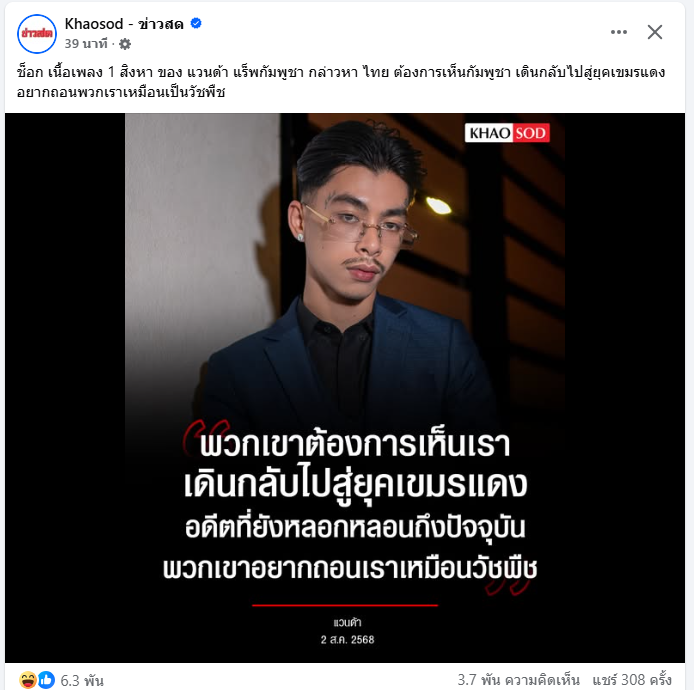Click the date 2 ส.ค. 2568 in image

pyautogui.click(x=347, y=640)
